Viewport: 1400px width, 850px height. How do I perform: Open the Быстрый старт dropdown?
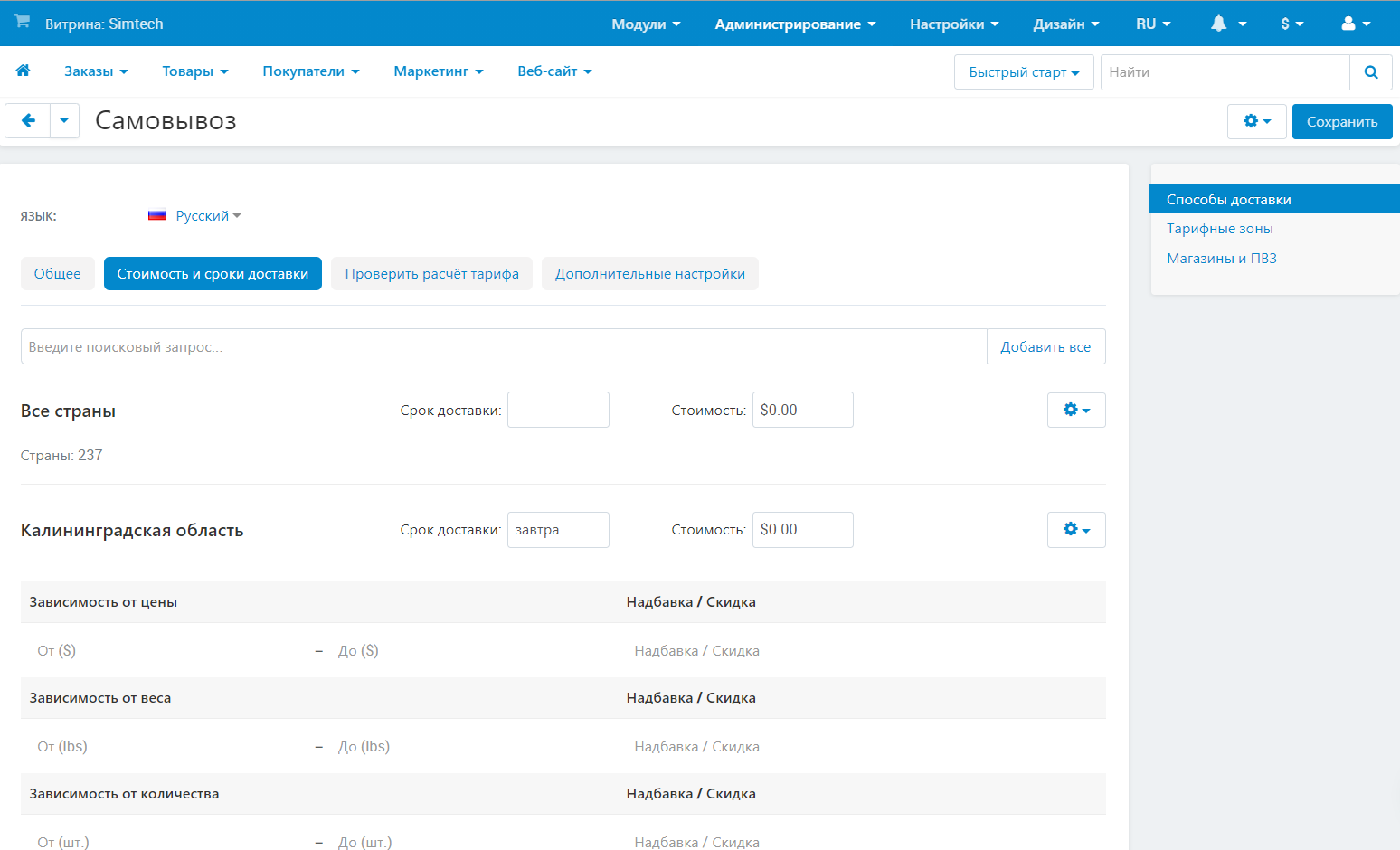1023,72
